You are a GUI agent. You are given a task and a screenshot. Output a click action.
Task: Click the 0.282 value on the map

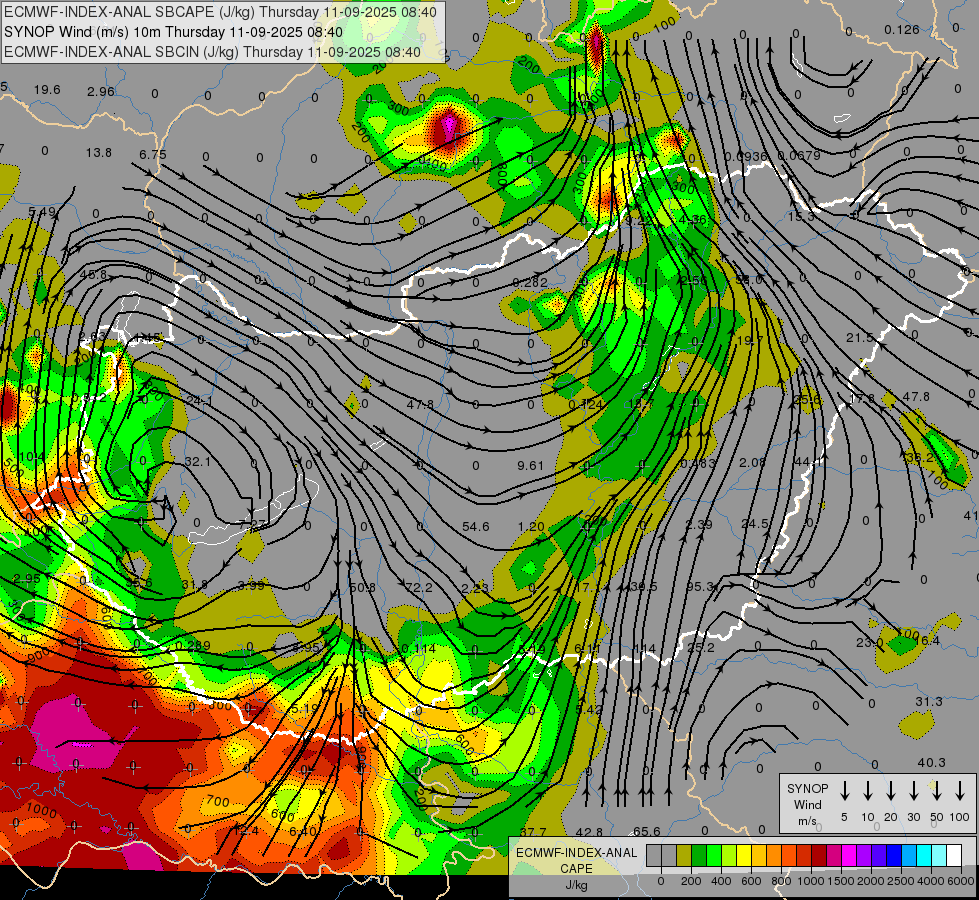(x=530, y=282)
